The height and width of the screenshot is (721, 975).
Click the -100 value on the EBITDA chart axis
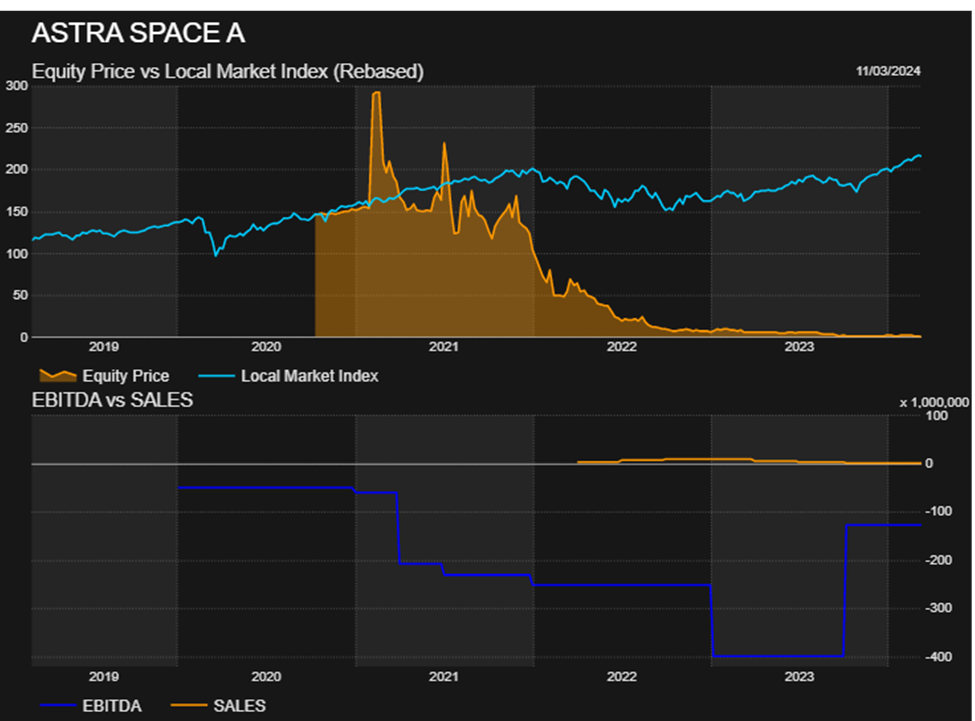939,512
